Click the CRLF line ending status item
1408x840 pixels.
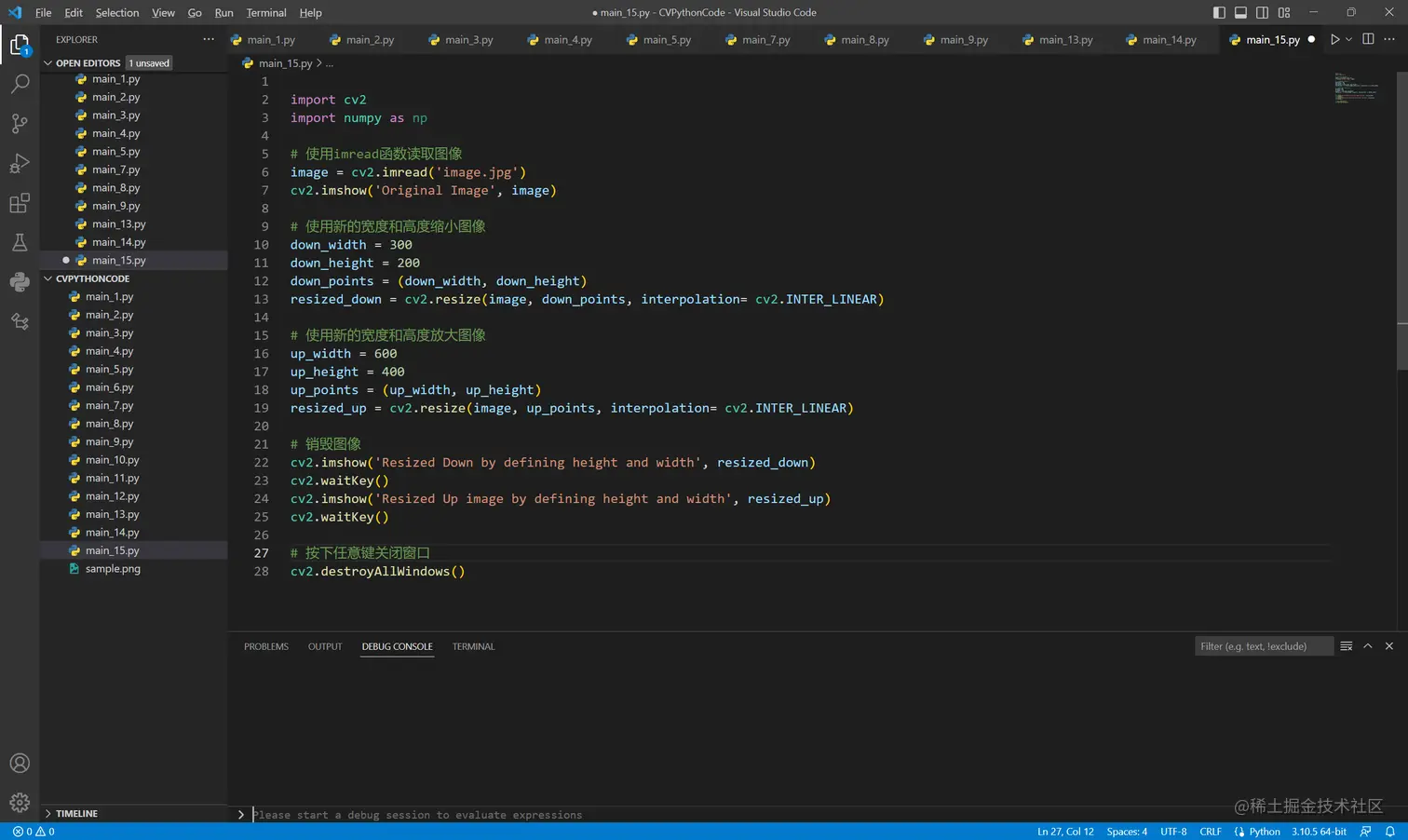pyautogui.click(x=1210, y=832)
